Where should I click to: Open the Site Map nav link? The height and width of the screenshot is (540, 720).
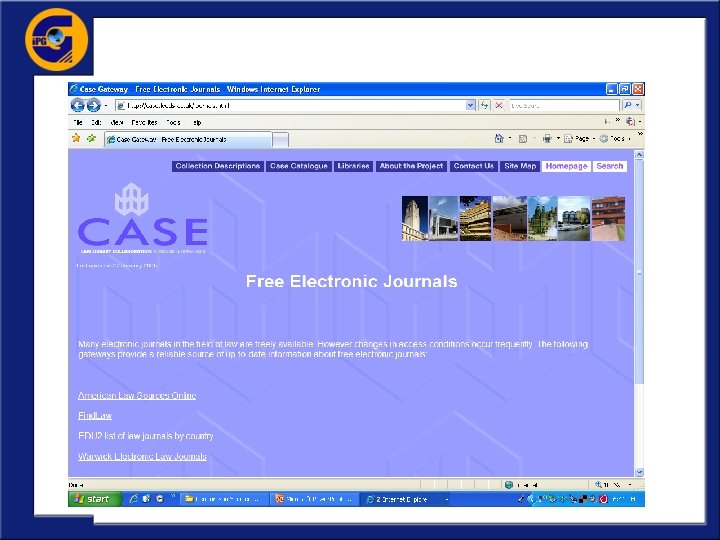[x=520, y=166]
